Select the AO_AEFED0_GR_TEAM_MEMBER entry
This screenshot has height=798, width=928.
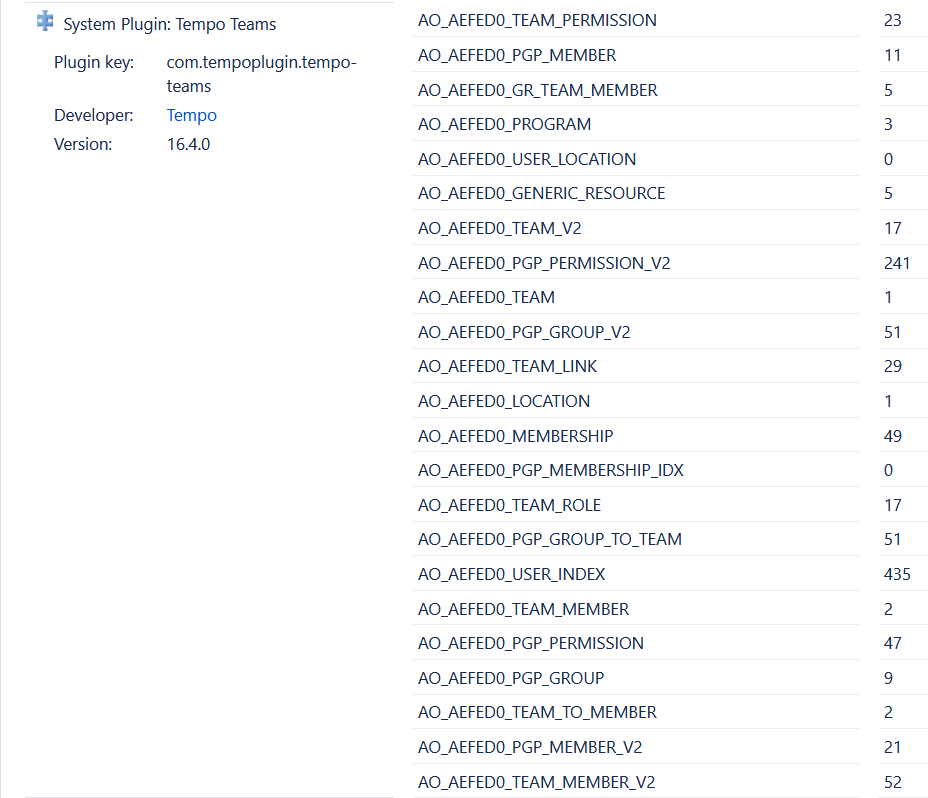[x=537, y=90]
